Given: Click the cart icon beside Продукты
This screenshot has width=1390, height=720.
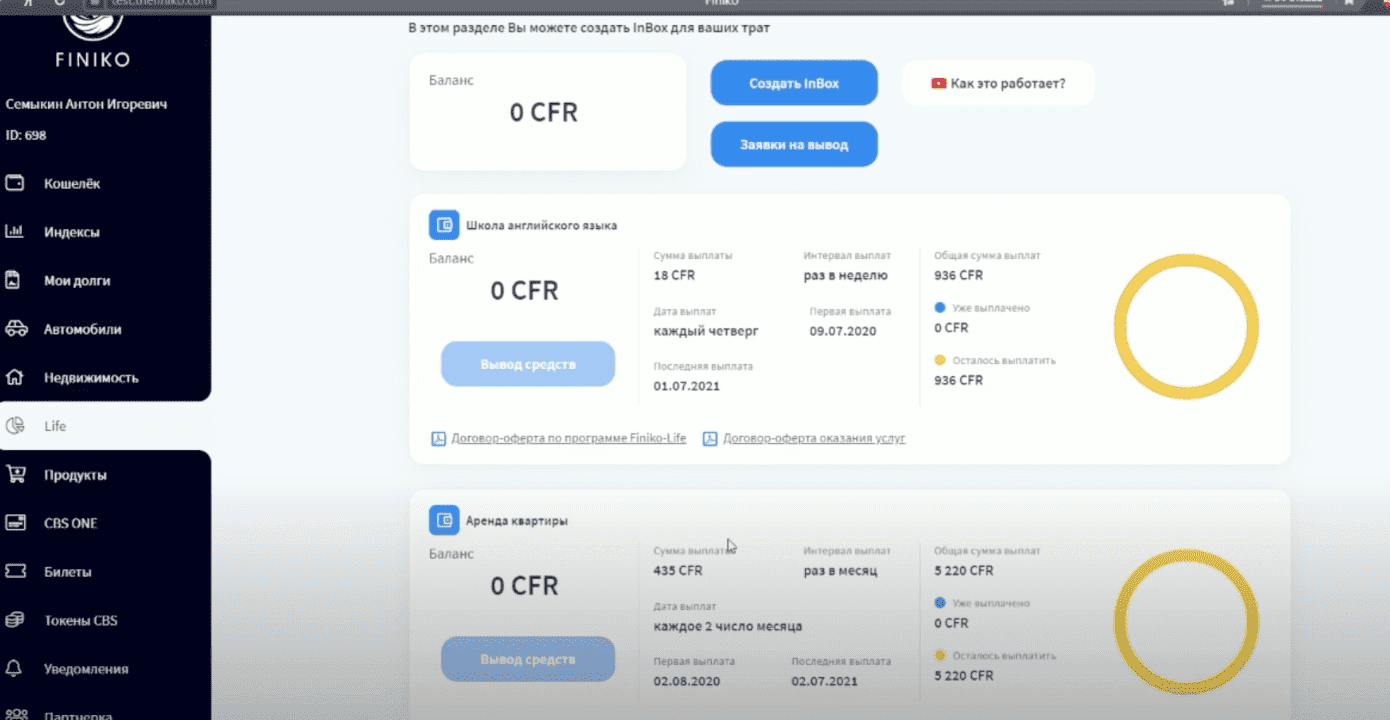Looking at the screenshot, I should (15, 475).
